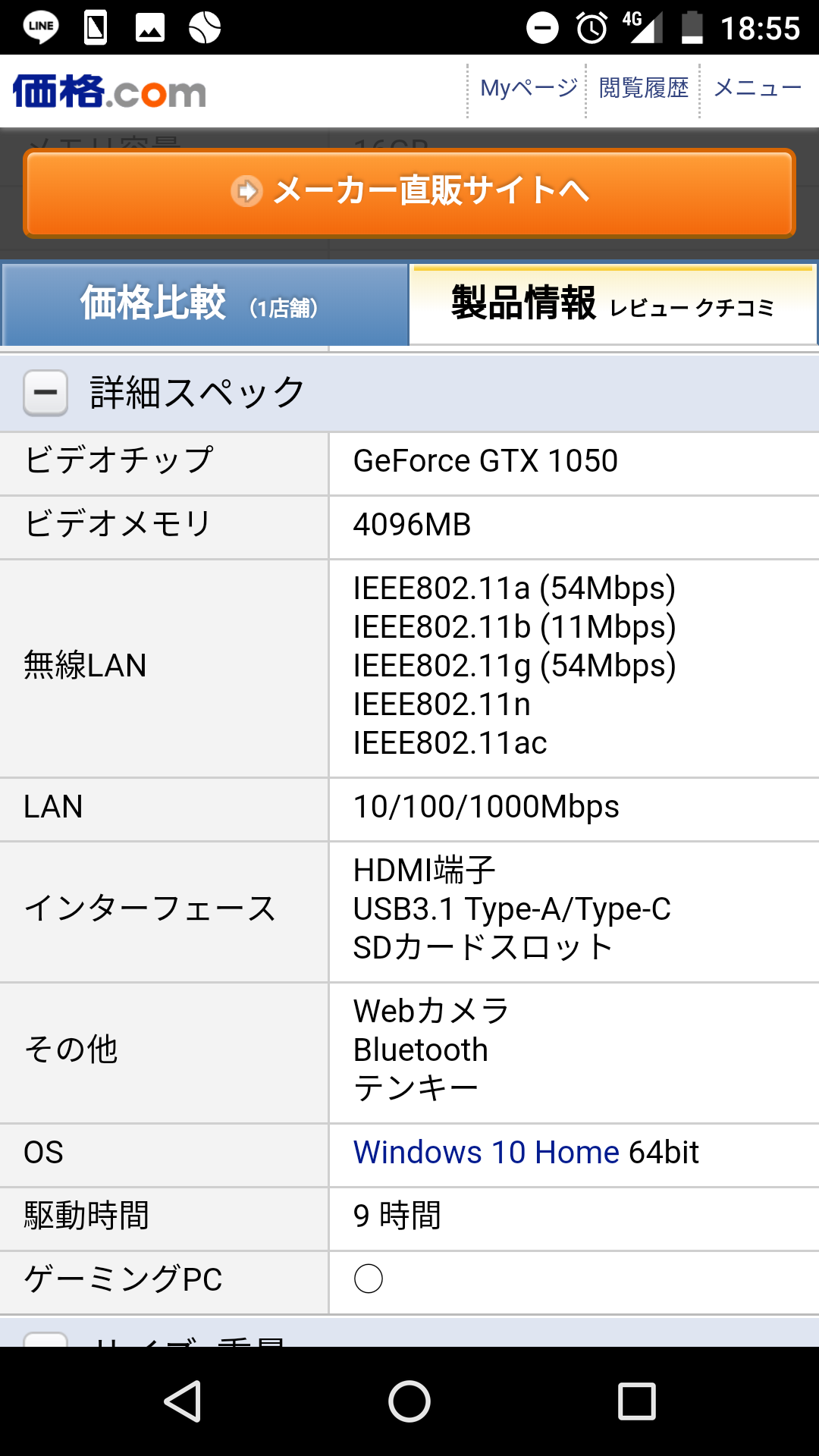Tap the Android back navigation button
Viewport: 819px width, 1456px height.
click(183, 1401)
